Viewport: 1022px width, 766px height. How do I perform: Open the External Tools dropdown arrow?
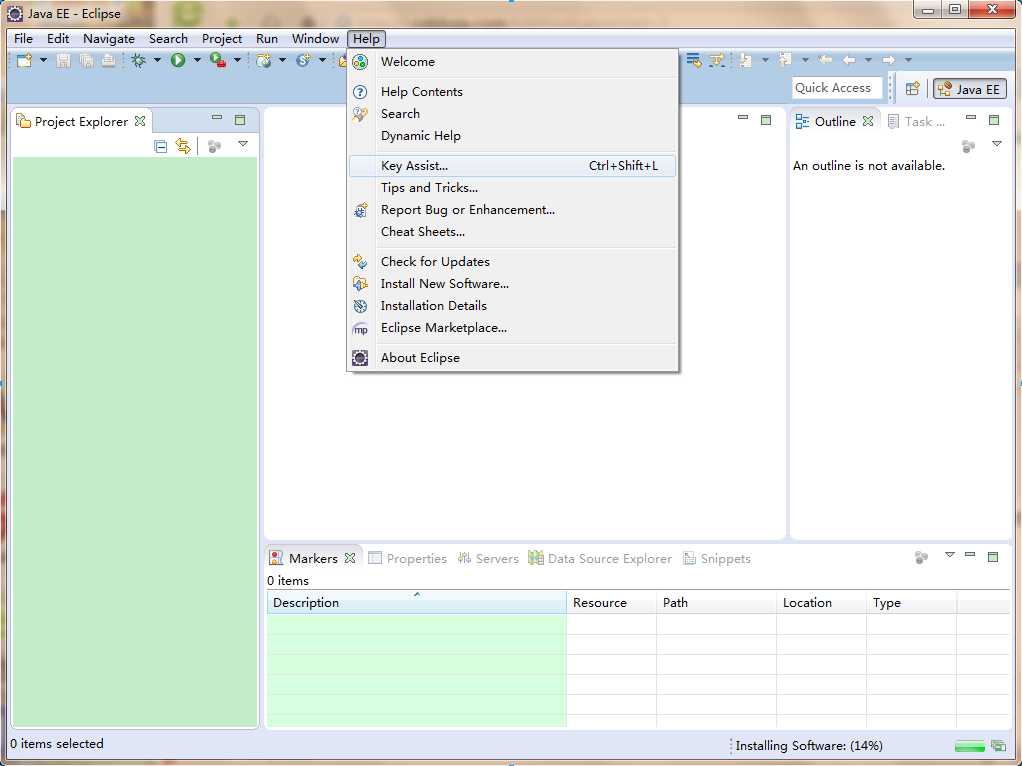coord(237,60)
